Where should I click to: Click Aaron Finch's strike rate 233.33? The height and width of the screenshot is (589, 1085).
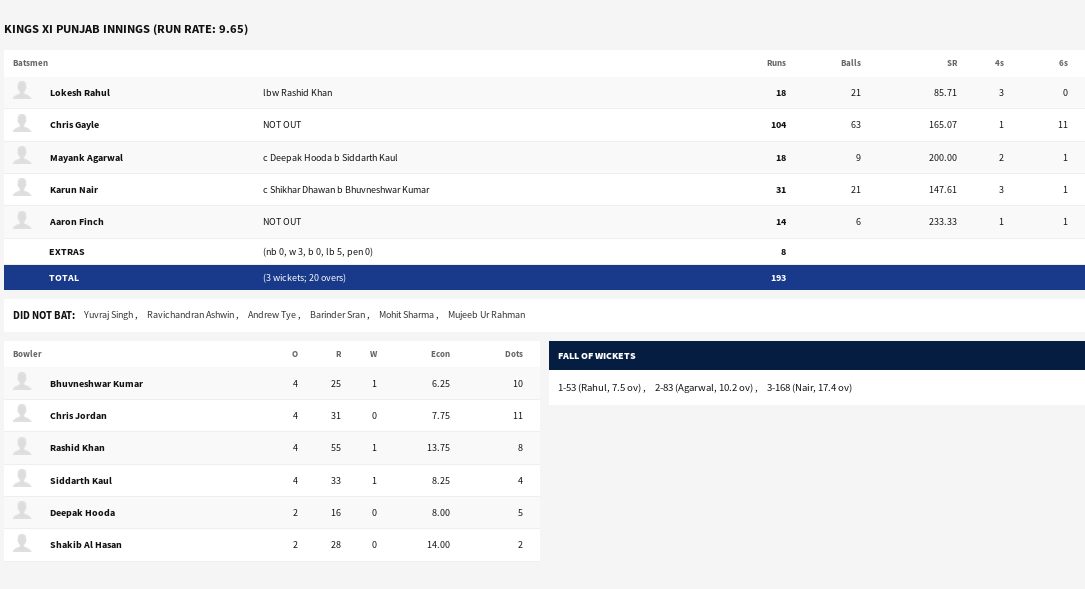coord(942,222)
